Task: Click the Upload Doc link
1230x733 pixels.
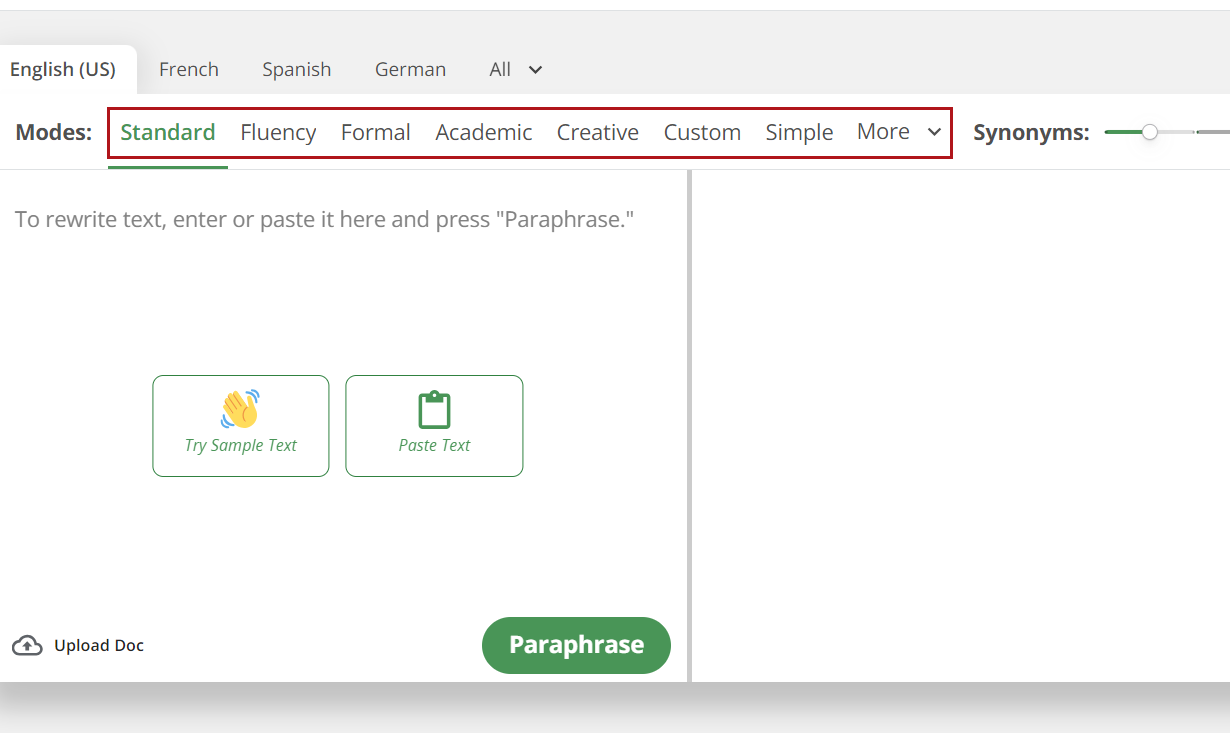Action: coord(99,646)
